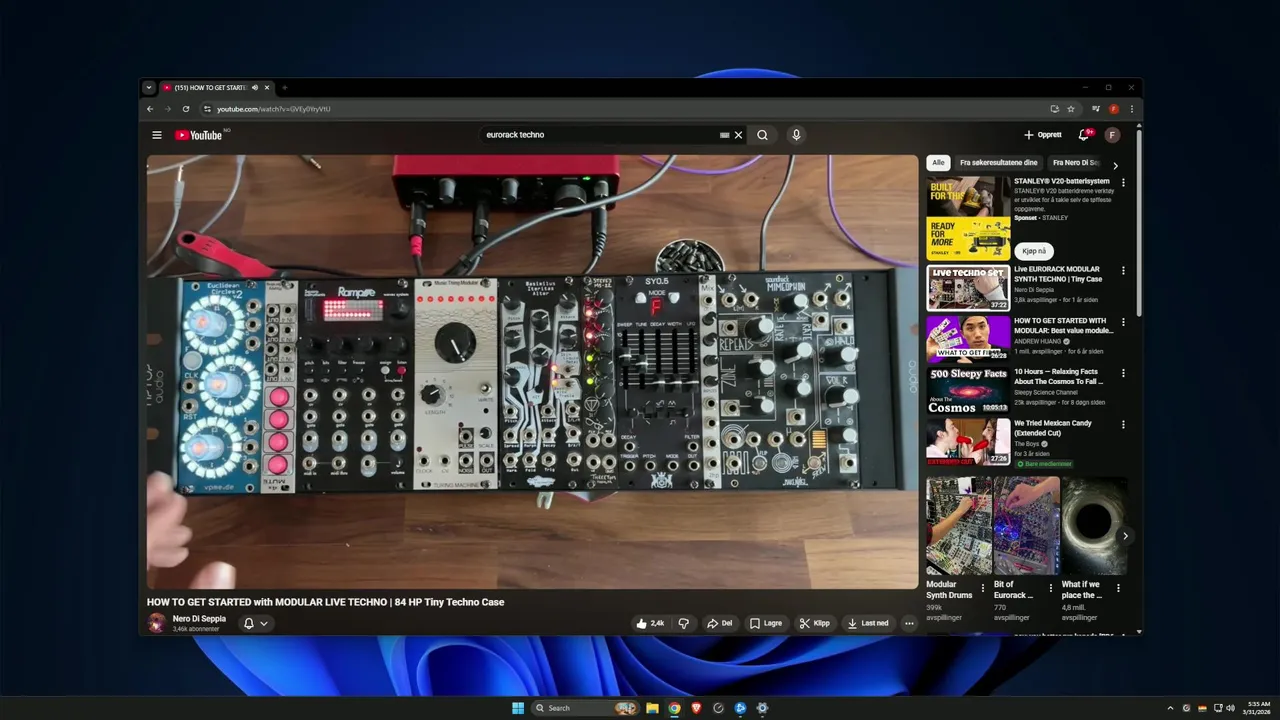Viewport: 1280px width, 720px height.
Task: Reload the page in browser
Action: tap(187, 109)
